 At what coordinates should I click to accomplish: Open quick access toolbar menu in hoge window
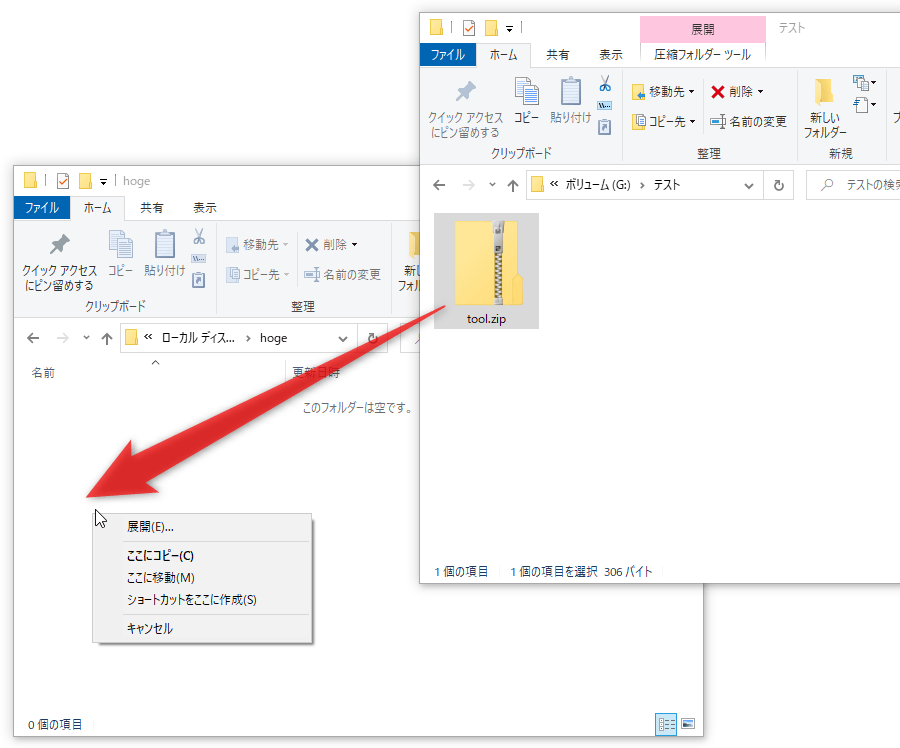103,181
